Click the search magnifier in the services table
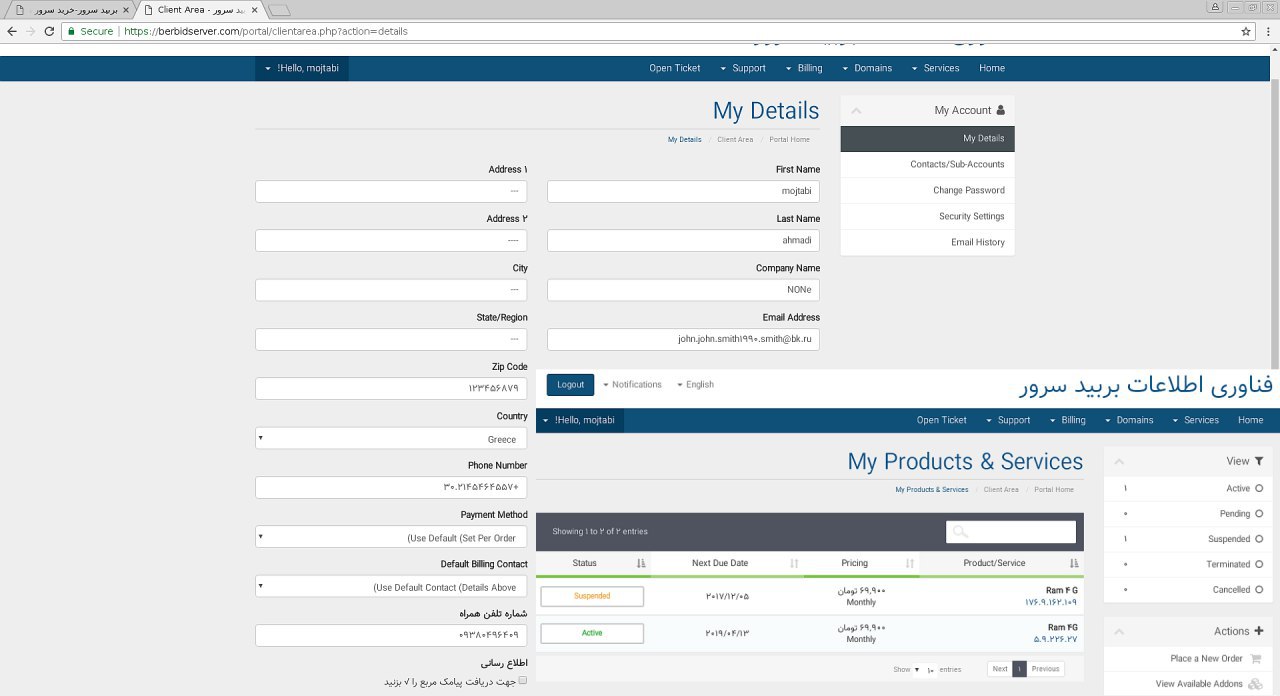 [961, 532]
